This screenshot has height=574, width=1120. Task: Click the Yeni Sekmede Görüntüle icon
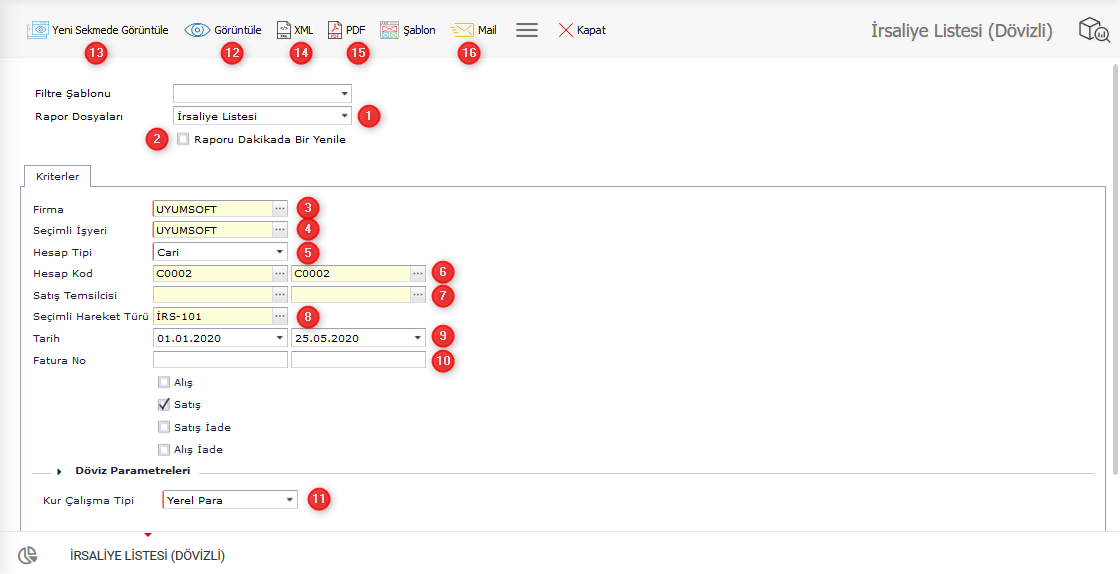tap(37, 30)
